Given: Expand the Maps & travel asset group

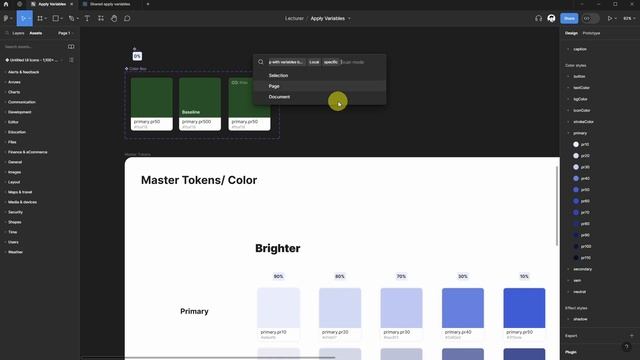Looking at the screenshot, I should click(x=19, y=192).
